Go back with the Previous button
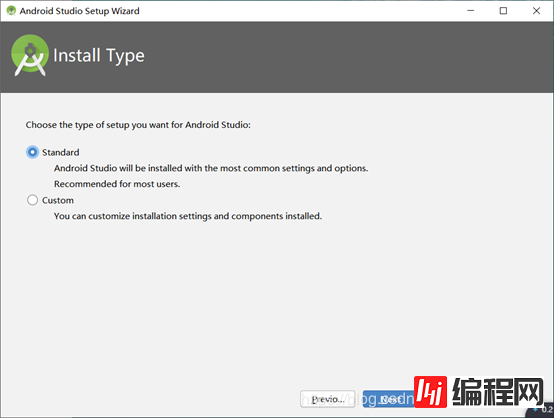The width and height of the screenshot is (554, 418). pos(328,399)
